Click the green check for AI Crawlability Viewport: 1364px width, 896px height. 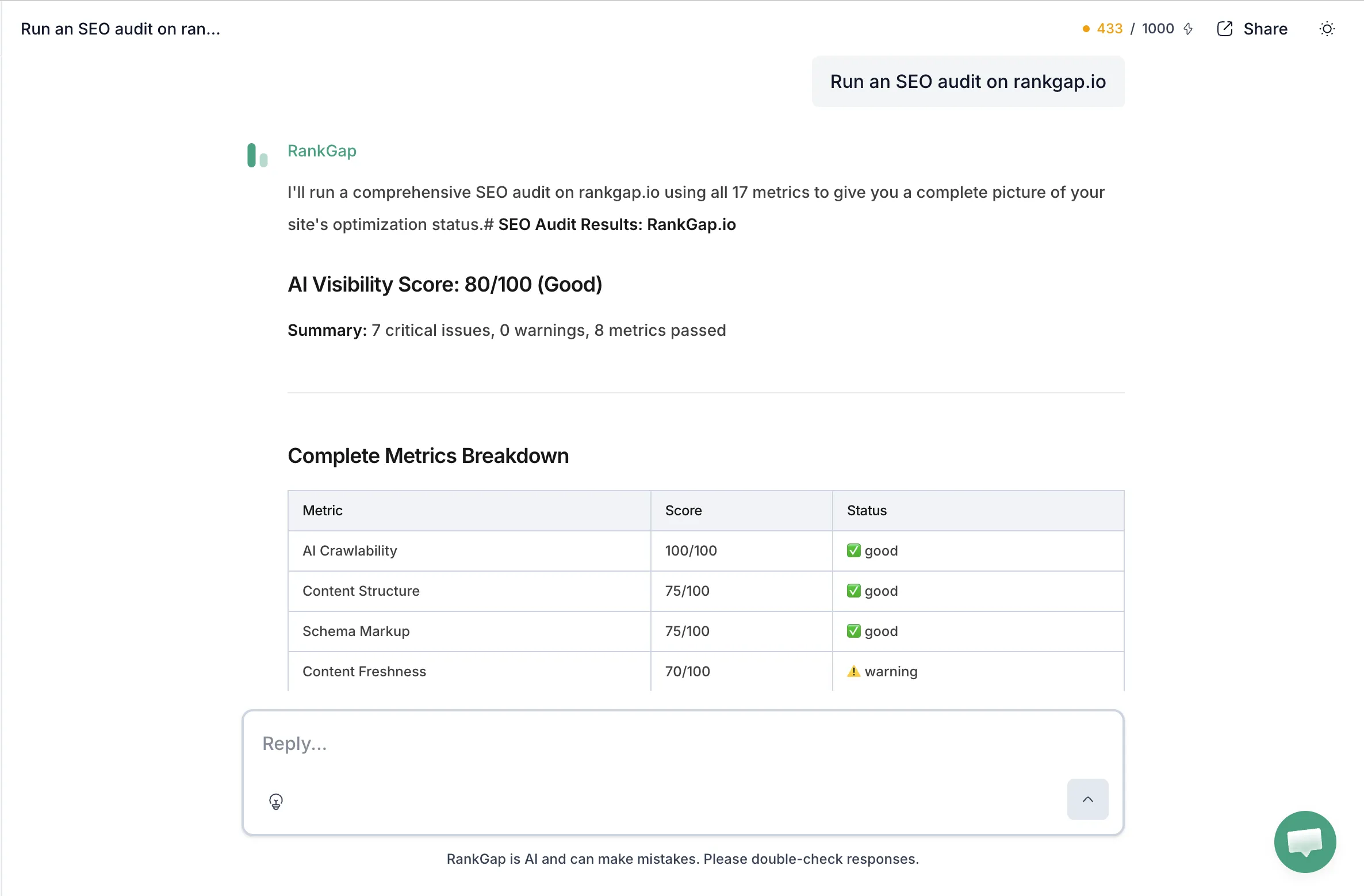853,550
